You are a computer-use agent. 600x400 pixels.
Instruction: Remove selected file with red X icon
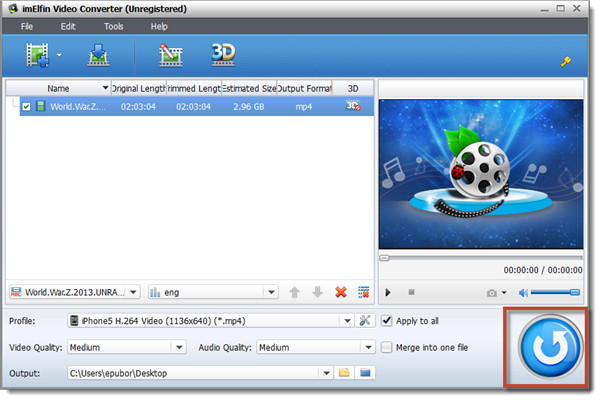coord(341,292)
